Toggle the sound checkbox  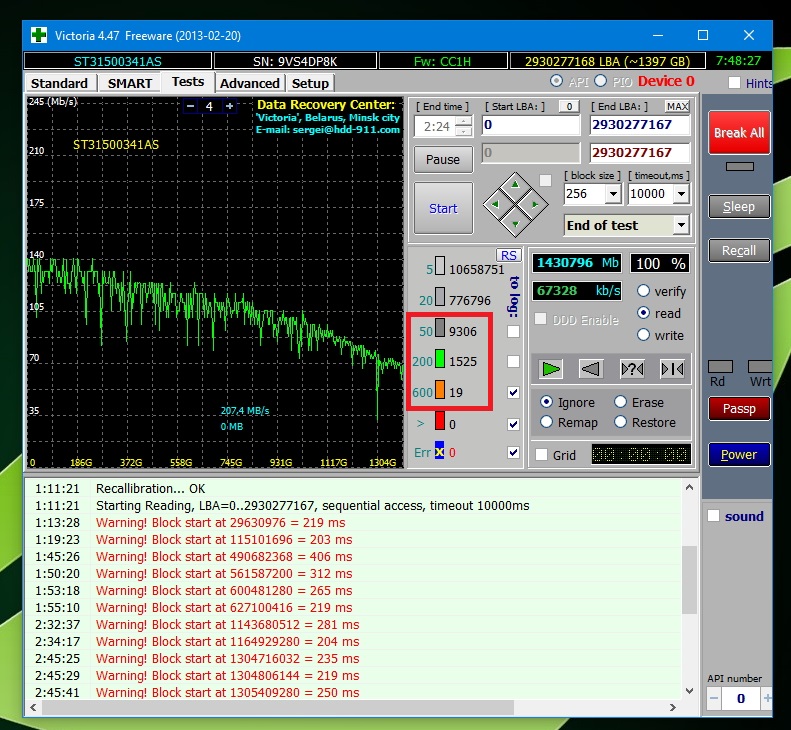713,516
